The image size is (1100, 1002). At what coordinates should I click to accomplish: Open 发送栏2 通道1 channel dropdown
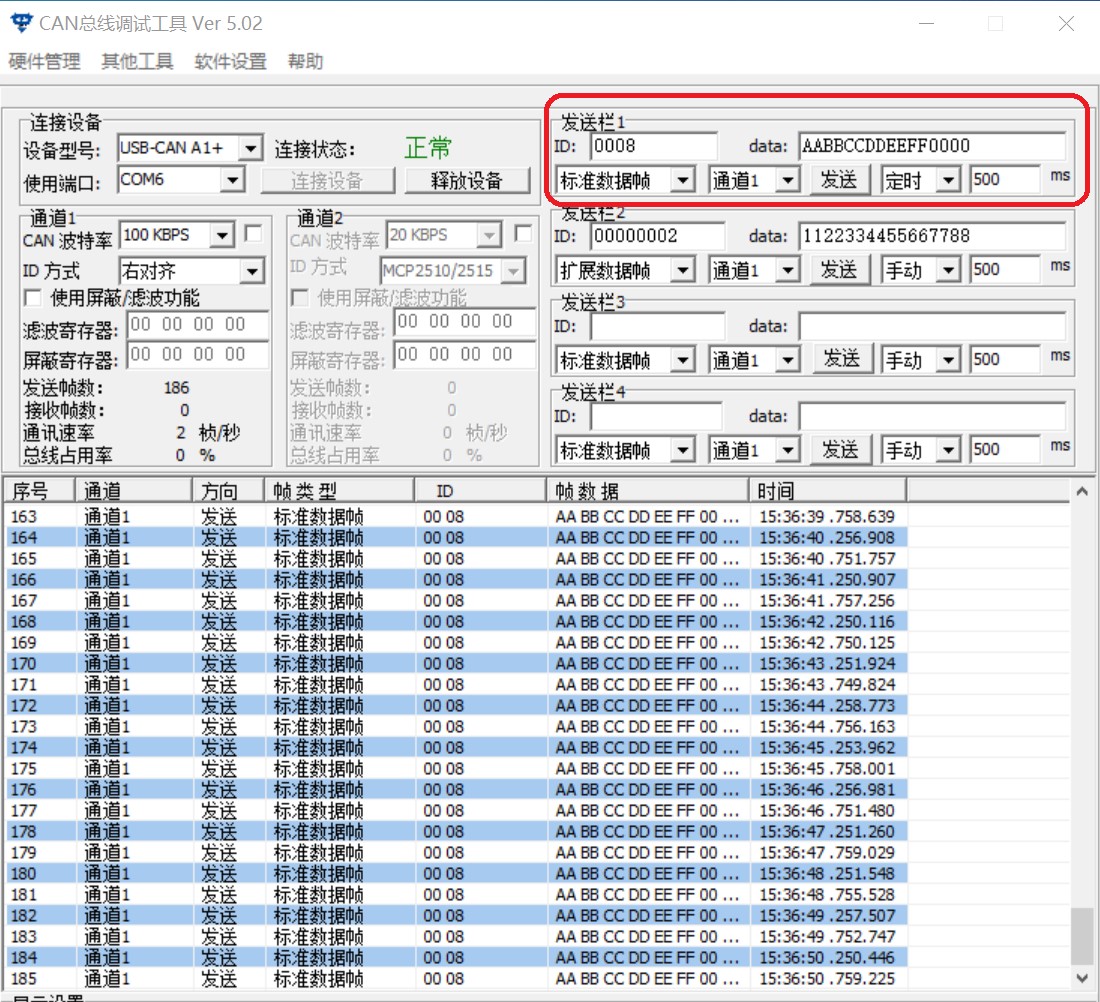coord(789,270)
